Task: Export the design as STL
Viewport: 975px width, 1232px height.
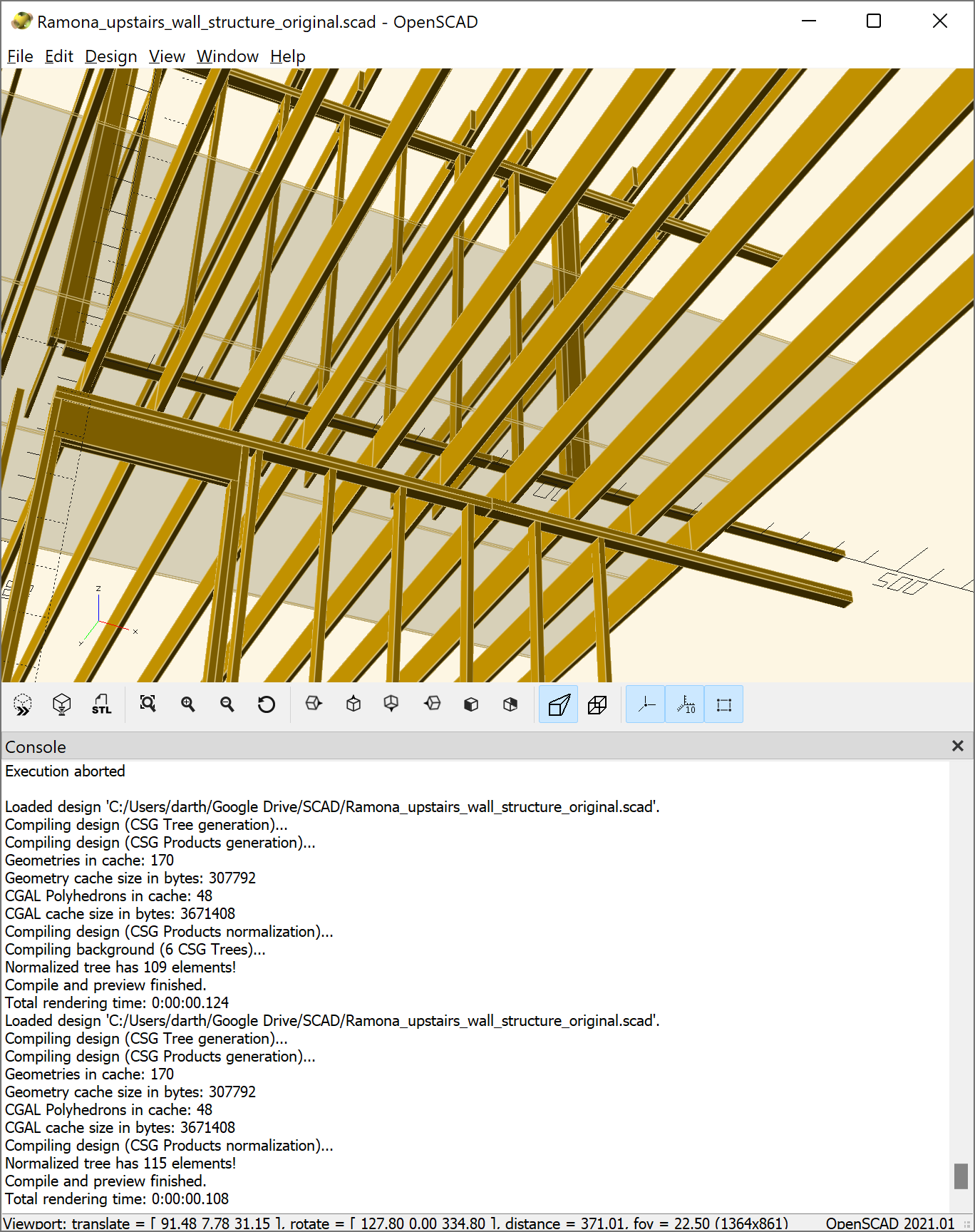Action: pos(101,704)
